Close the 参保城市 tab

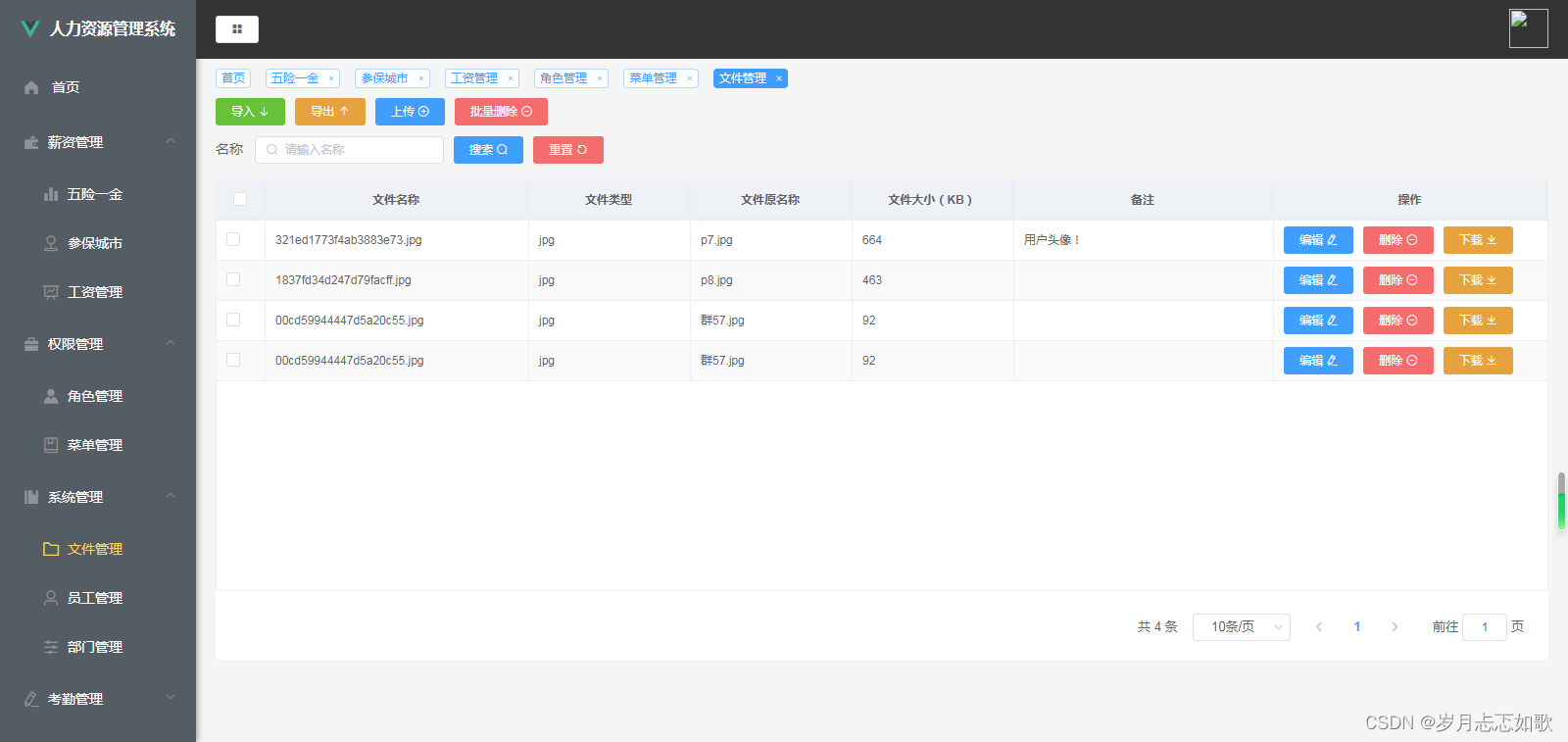420,78
